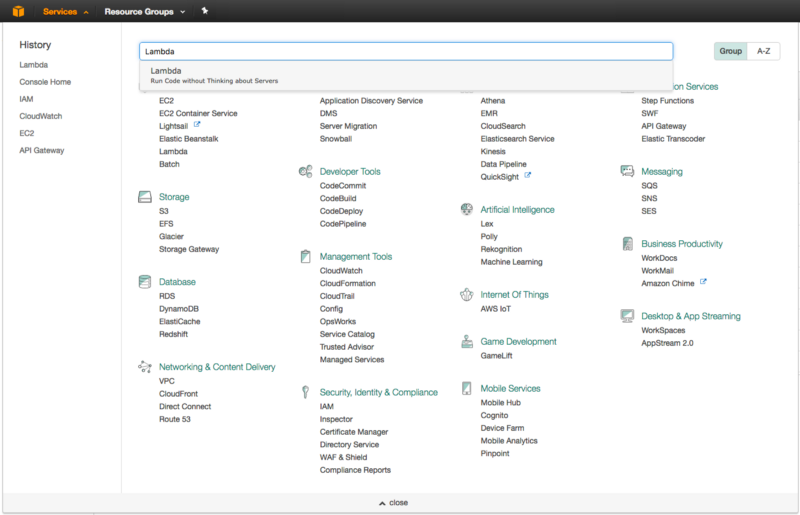Open the SNS messaging service

[649, 199]
